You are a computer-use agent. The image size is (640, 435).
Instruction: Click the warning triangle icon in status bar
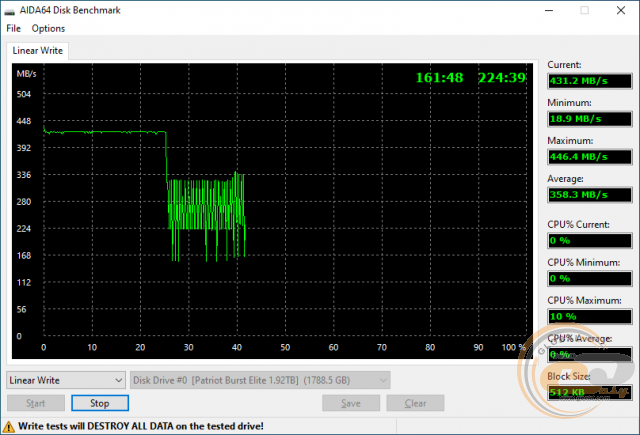click(x=8, y=427)
